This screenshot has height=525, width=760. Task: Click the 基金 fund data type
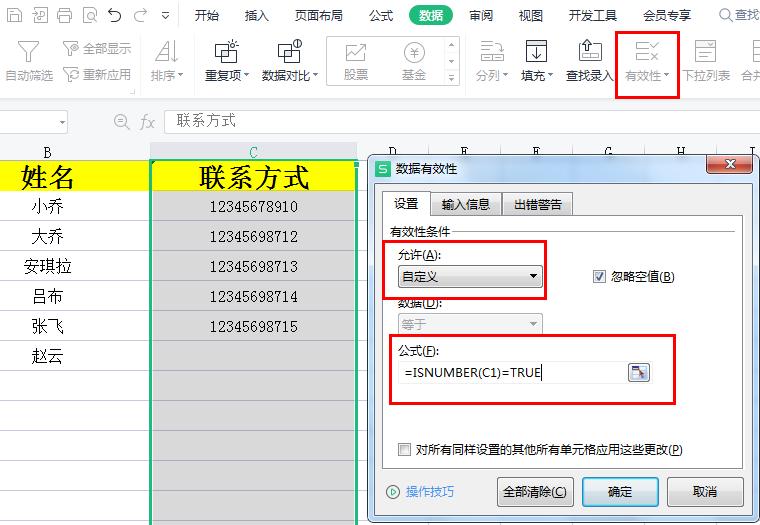(414, 61)
